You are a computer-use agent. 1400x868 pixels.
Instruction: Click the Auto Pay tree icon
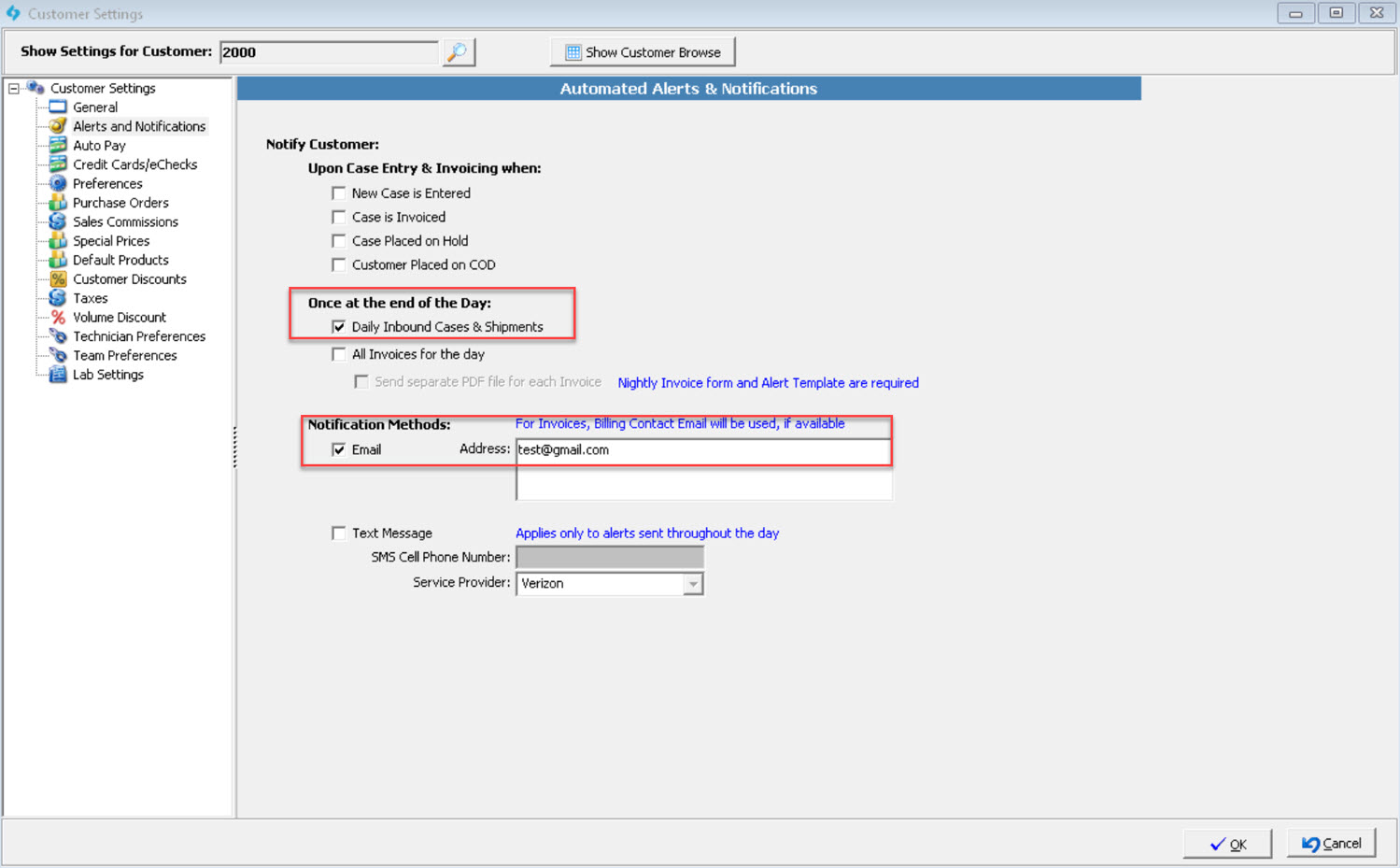58,146
